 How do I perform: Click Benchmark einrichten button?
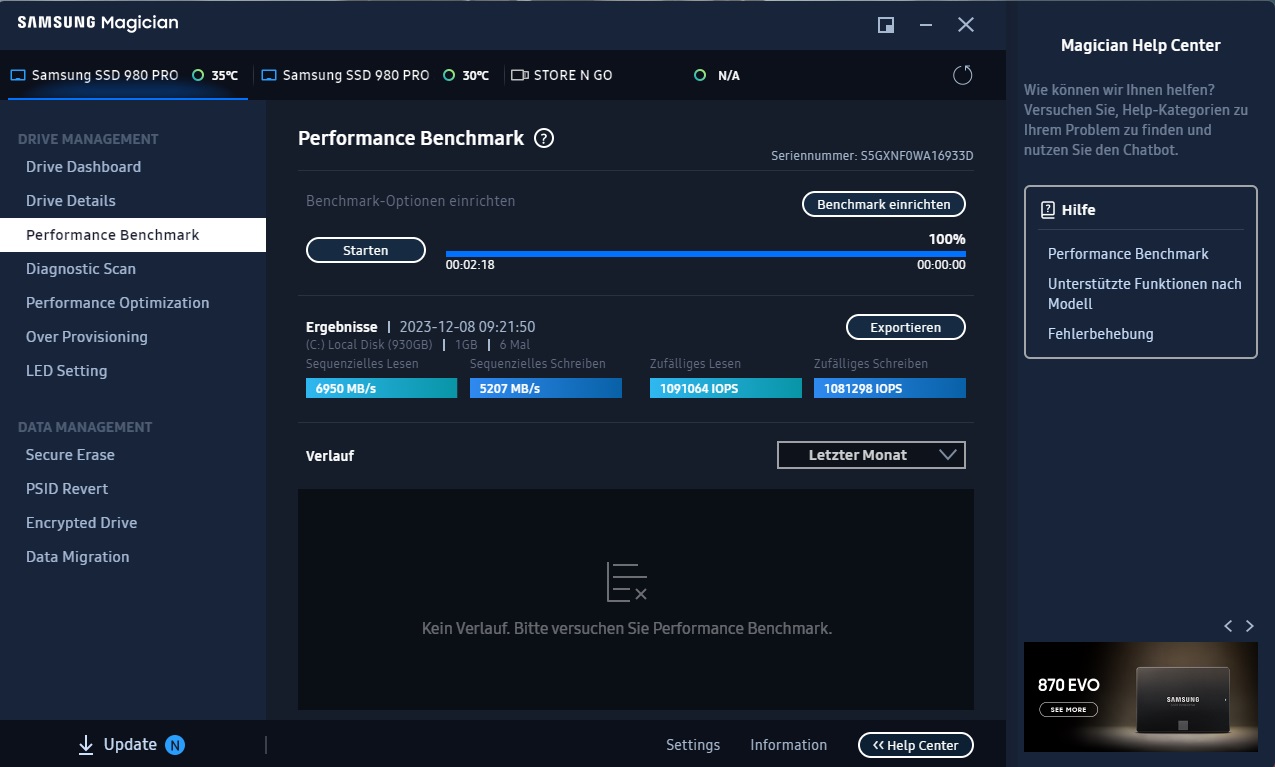tap(884, 204)
